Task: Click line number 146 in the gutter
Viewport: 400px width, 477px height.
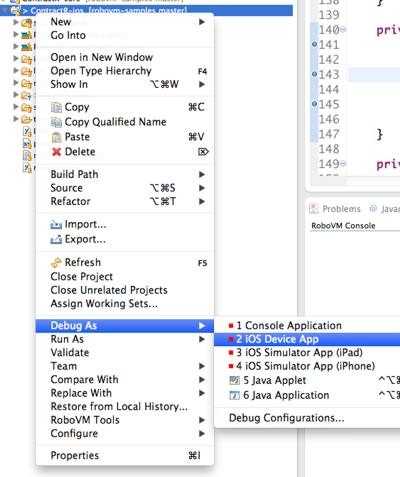Action: 329,119
